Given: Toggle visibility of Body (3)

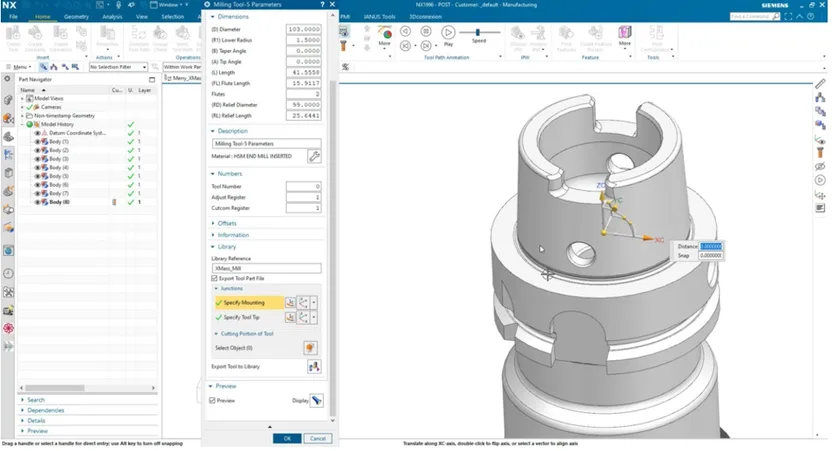Looking at the screenshot, I should click(38, 159).
